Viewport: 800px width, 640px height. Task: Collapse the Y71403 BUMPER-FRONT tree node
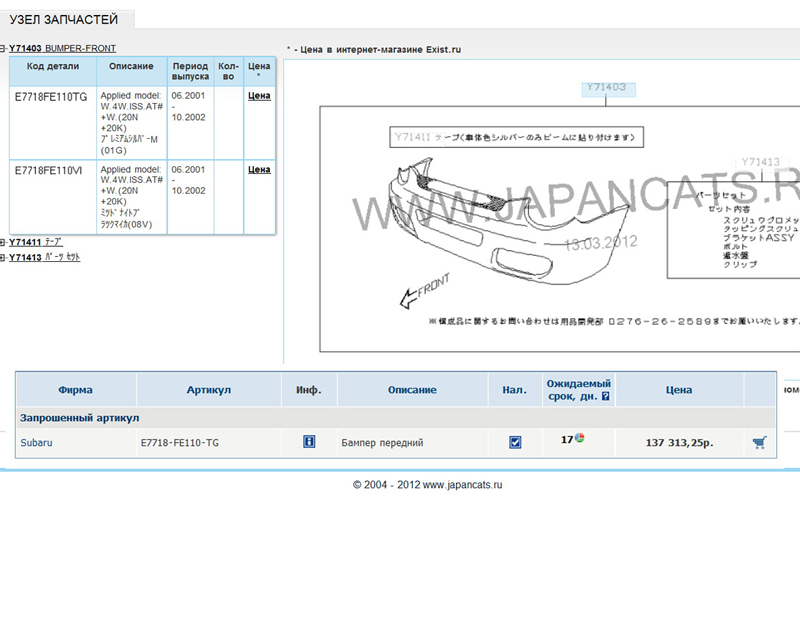pyautogui.click(x=3, y=48)
